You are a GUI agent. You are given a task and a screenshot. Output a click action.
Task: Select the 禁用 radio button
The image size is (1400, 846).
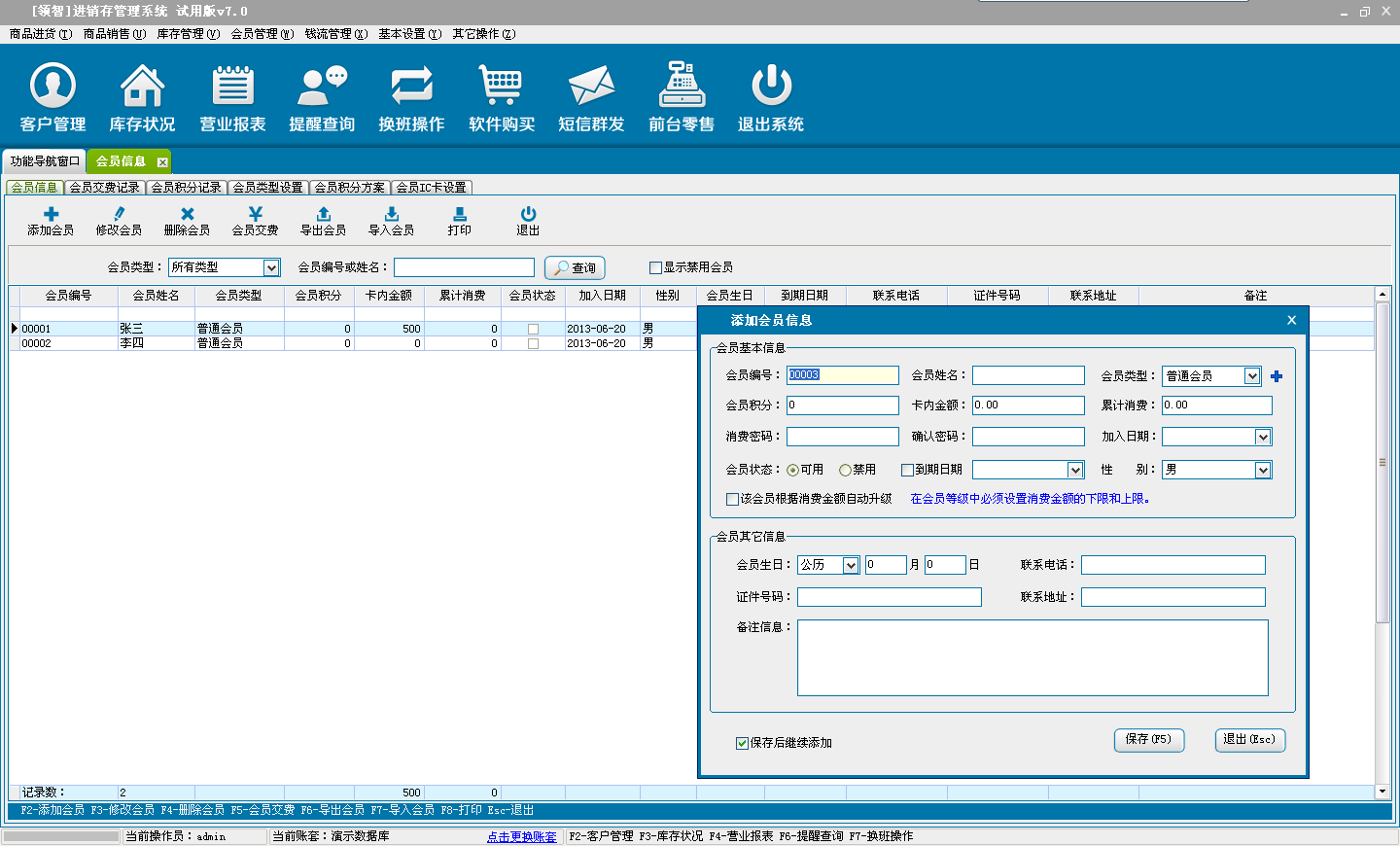point(845,471)
